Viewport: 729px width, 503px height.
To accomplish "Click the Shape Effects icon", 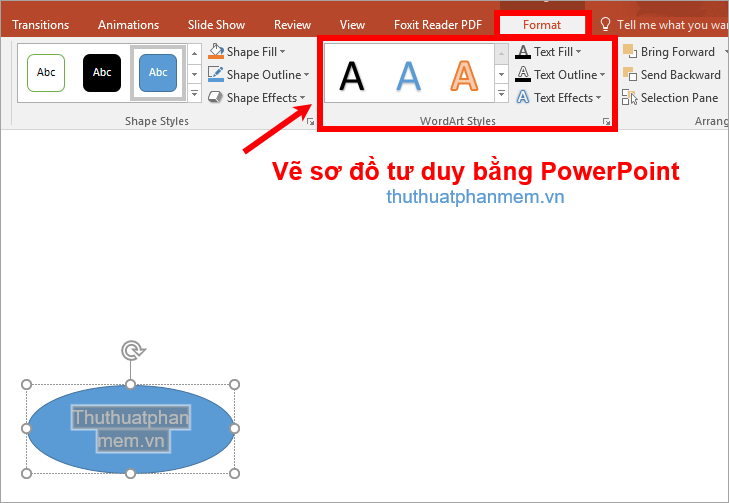I will coord(215,97).
